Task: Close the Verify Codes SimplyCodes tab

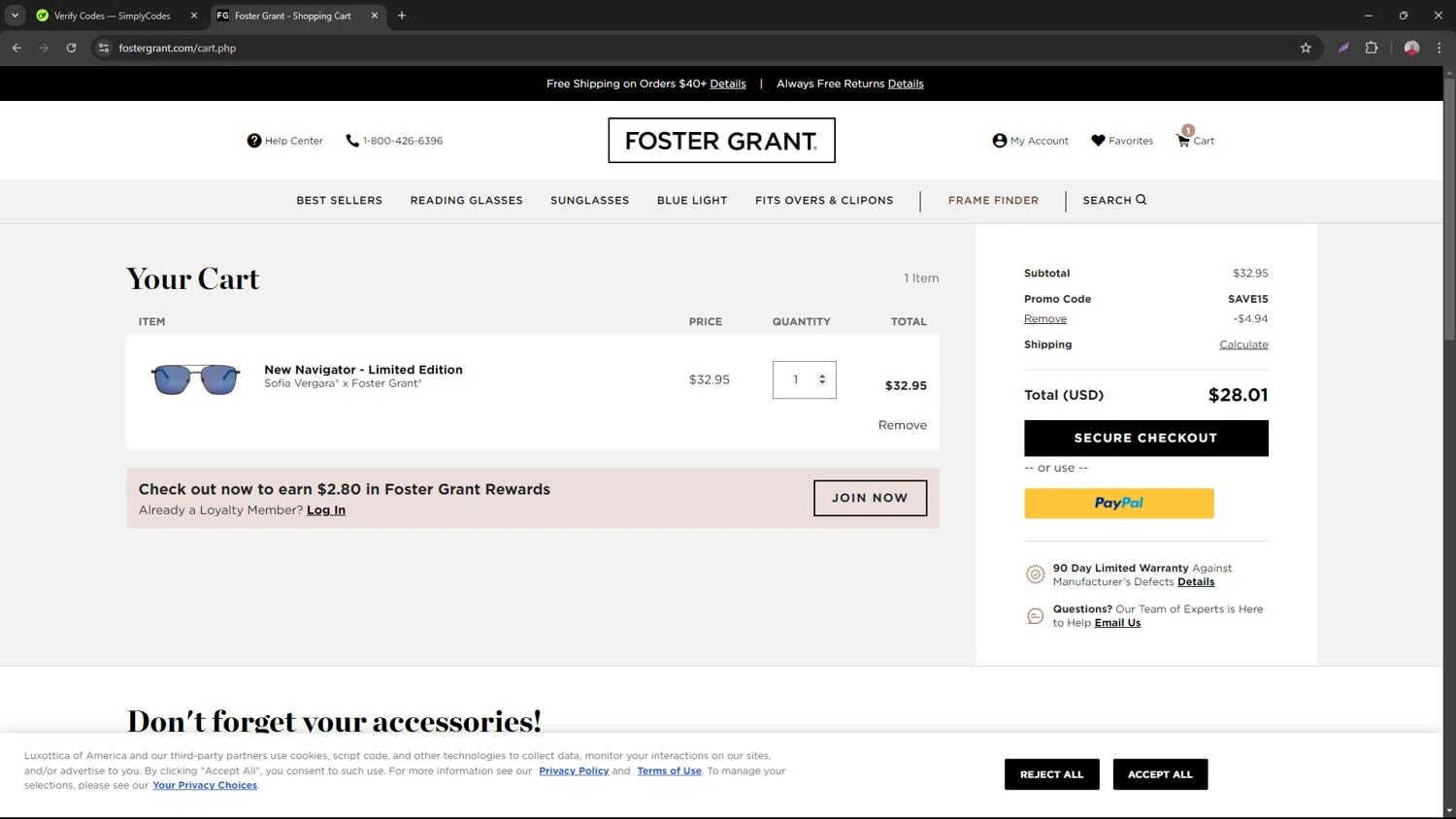Action: coord(194,16)
